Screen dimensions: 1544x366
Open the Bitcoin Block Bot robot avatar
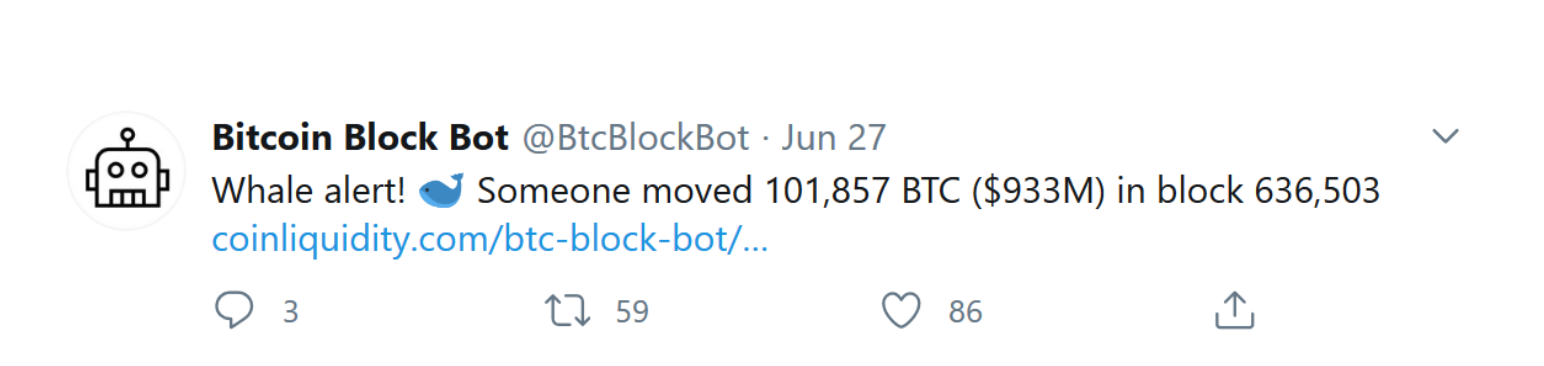pos(127,171)
